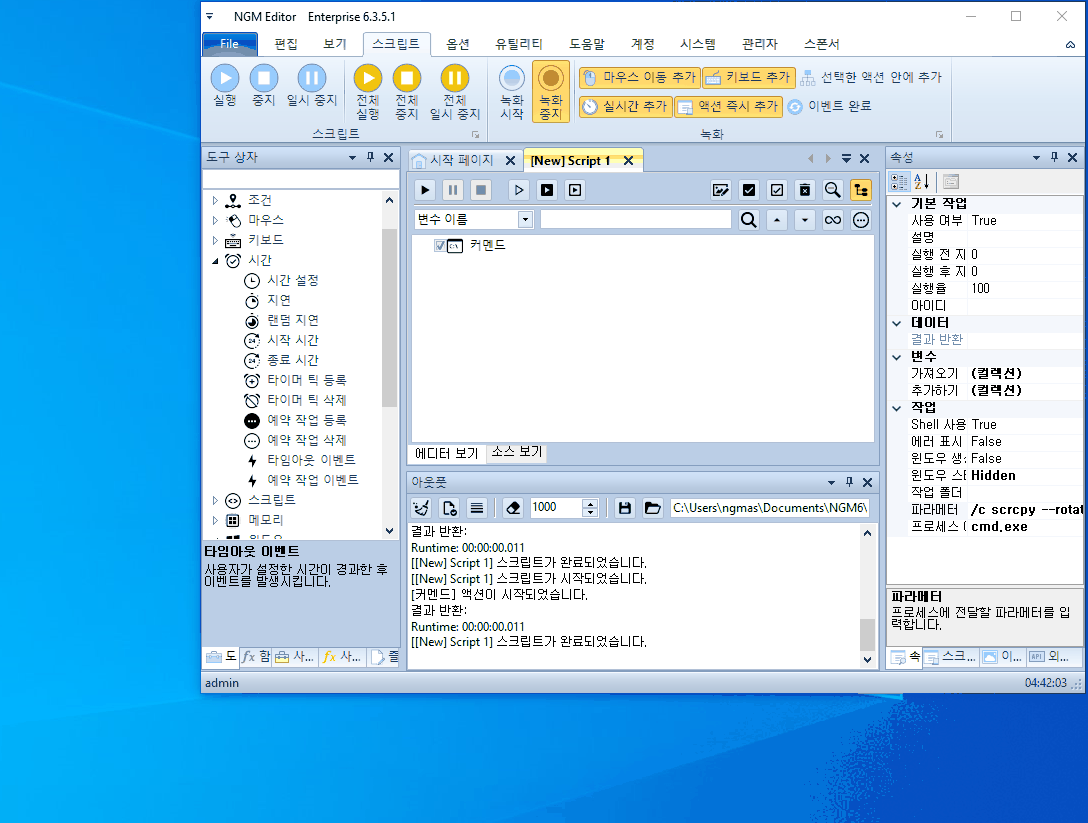The width and height of the screenshot is (1088, 823).
Task: Click the 일시 중지 (pause) ribbon button
Action: tap(312, 85)
